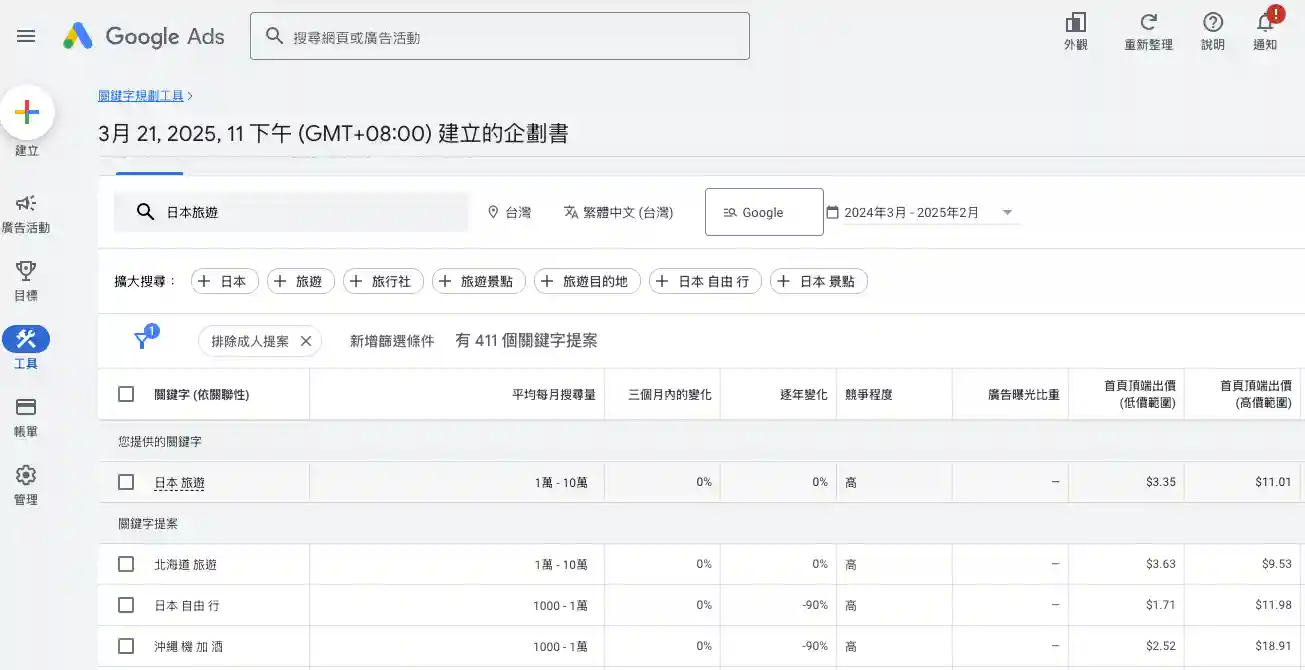
Task: Click the notifications bell icon
Action: coord(1265,24)
